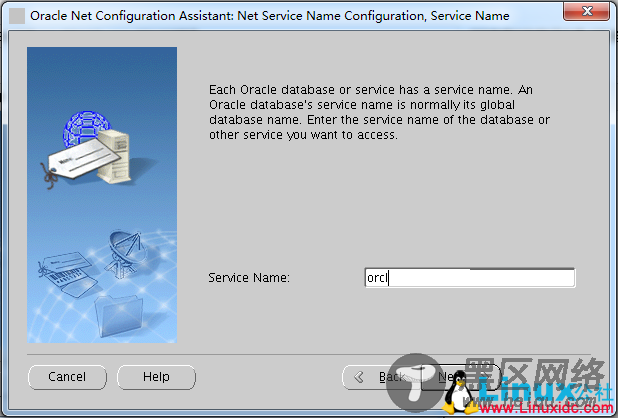Click the window title bar icon
618x418 pixels.
(x=17, y=16)
